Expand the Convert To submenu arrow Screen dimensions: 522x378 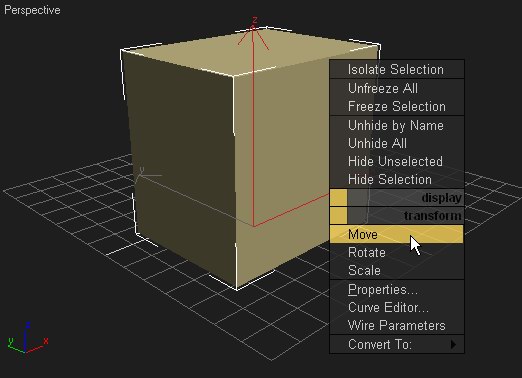[453, 344]
